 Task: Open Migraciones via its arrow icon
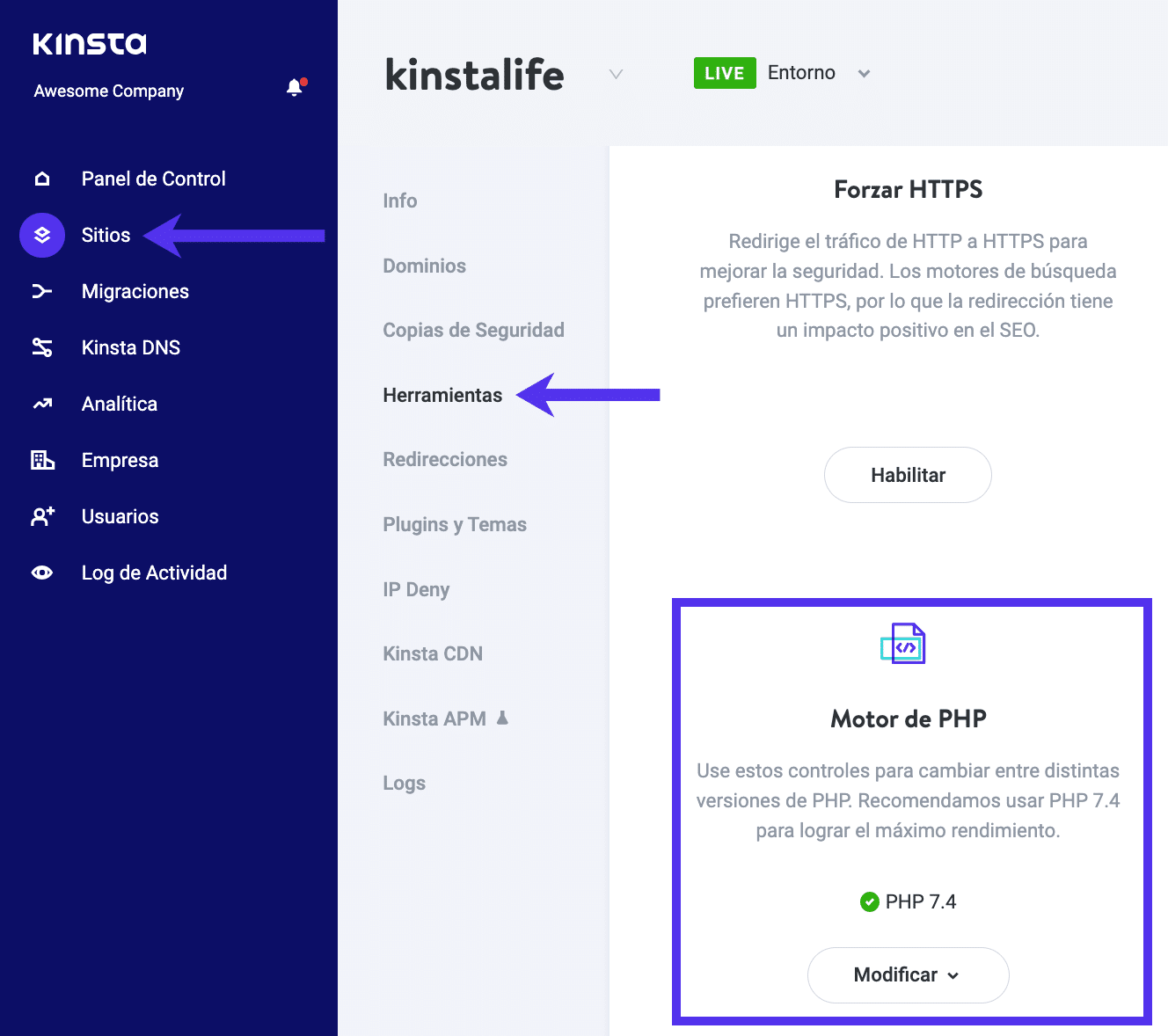[42, 292]
